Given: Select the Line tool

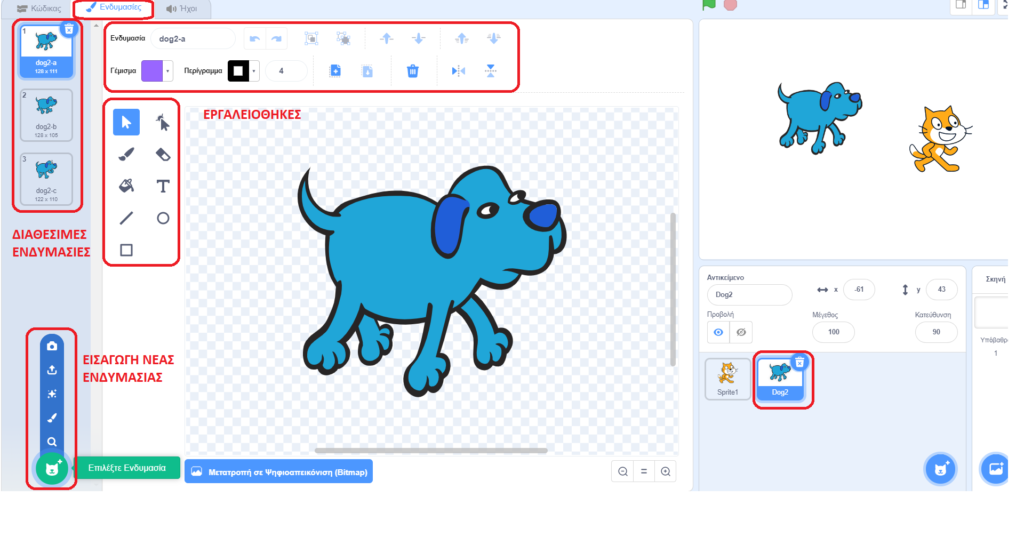Looking at the screenshot, I should [126, 218].
